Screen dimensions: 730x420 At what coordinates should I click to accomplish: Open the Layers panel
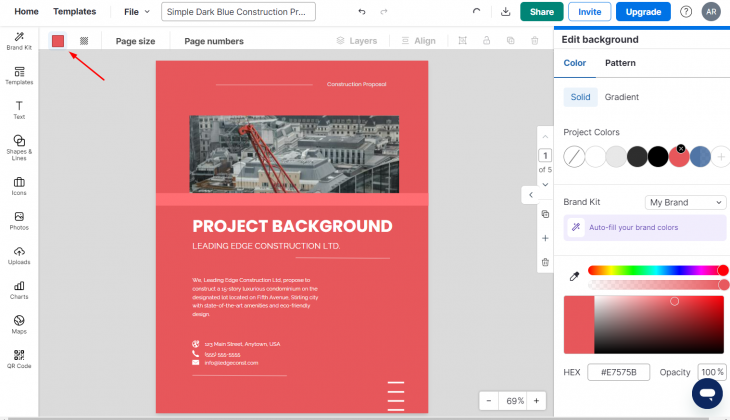click(x=357, y=41)
